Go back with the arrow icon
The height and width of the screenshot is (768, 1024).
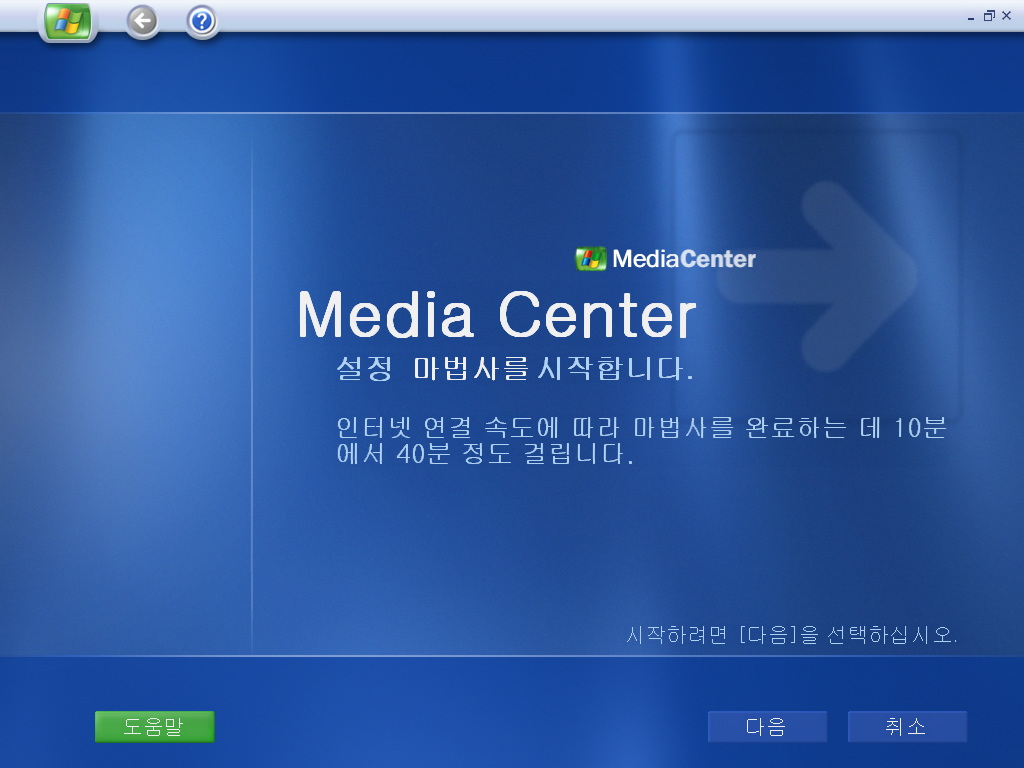[x=142, y=22]
